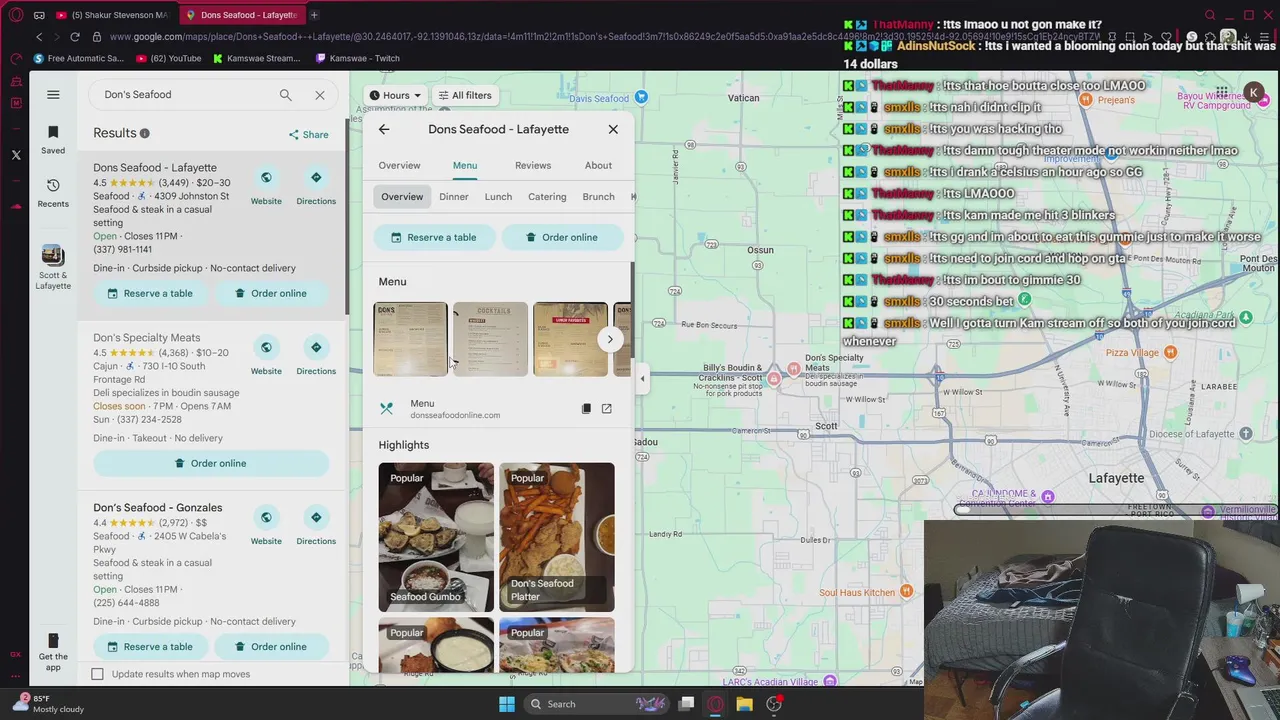Close the Dons Seafood details panel
This screenshot has height=720, width=1280.
(613, 129)
